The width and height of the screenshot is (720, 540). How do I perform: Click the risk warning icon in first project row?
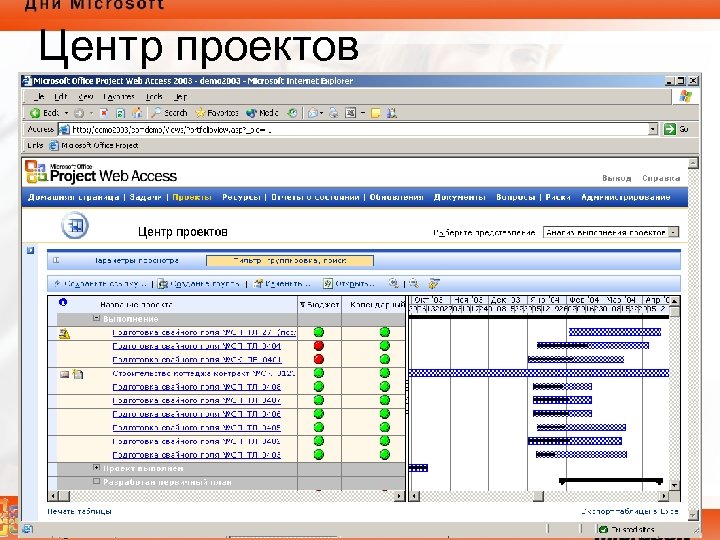[x=64, y=334]
